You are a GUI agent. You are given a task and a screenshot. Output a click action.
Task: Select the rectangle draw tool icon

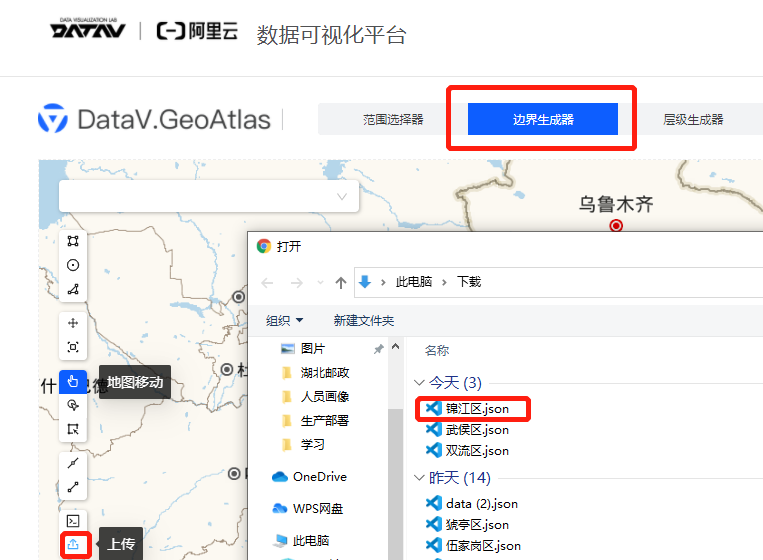73,241
